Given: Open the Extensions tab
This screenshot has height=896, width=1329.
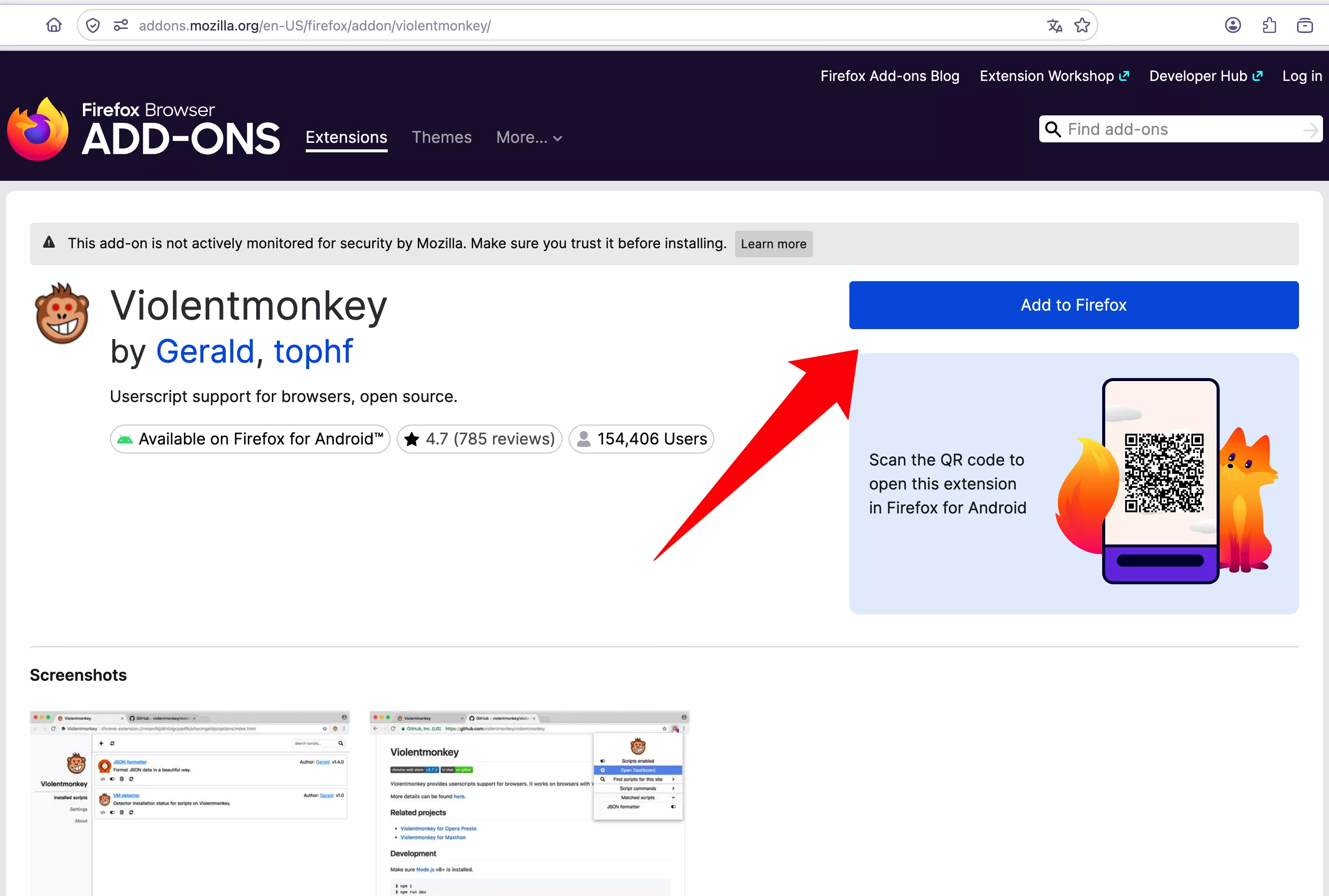Looking at the screenshot, I should click(346, 138).
